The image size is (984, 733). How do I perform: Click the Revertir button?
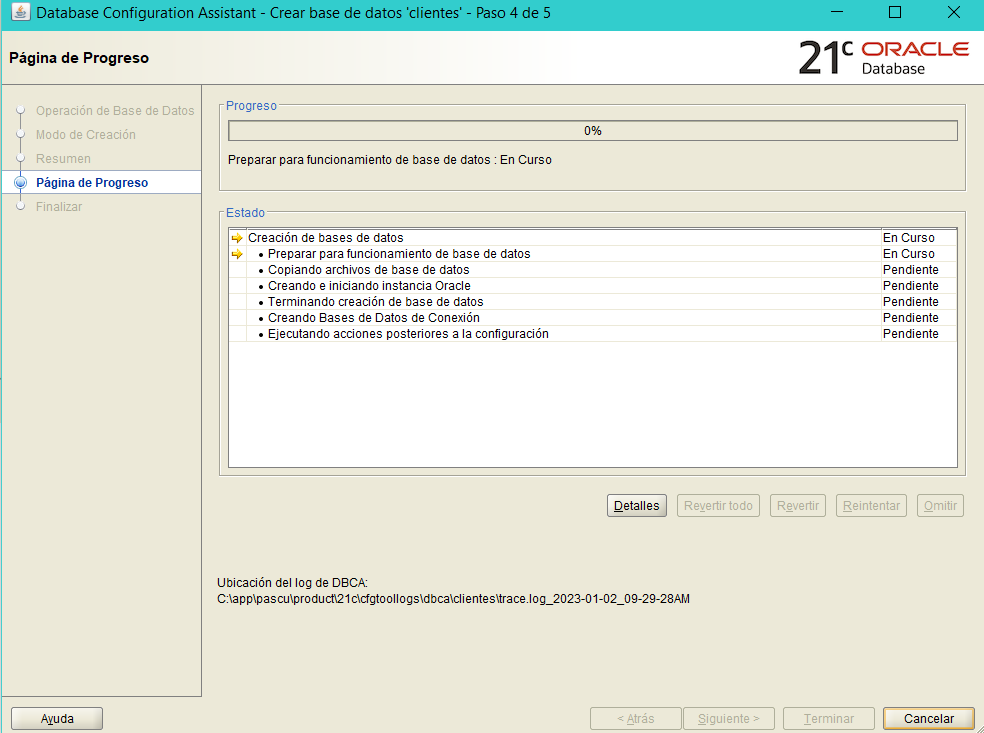pos(798,506)
